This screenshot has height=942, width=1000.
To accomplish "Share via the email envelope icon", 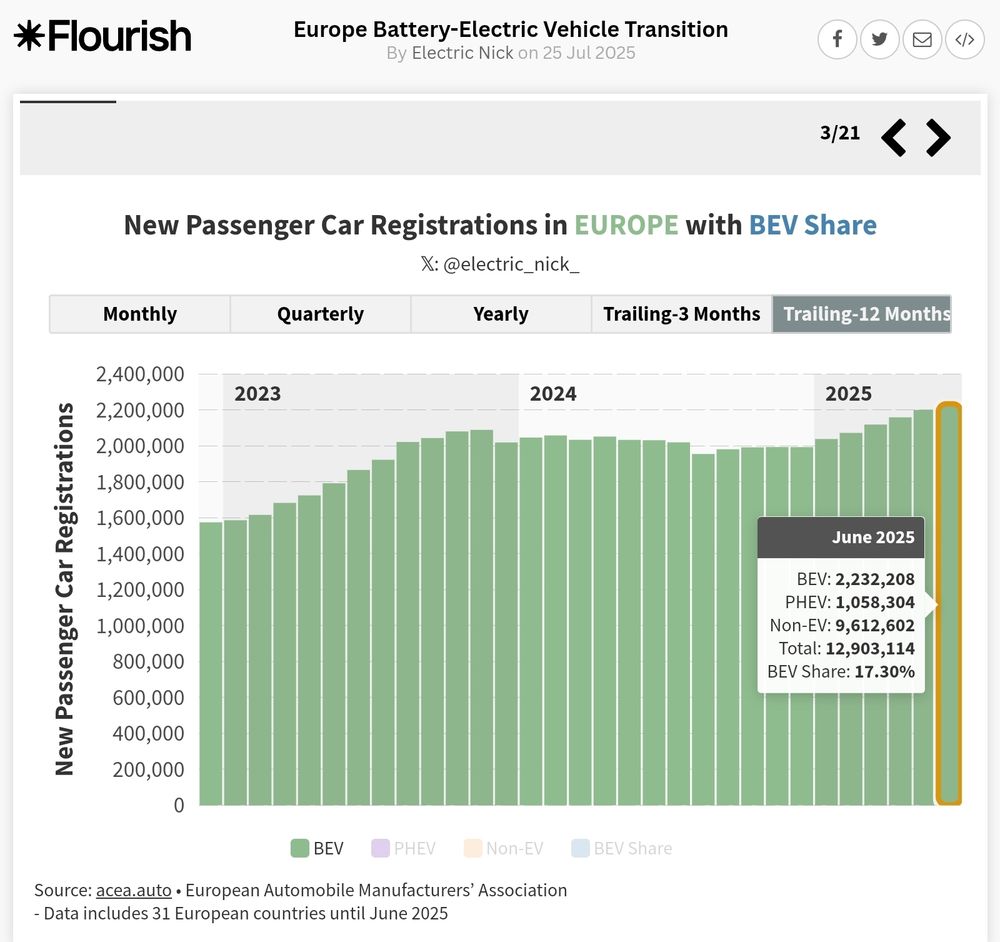I will click(922, 40).
